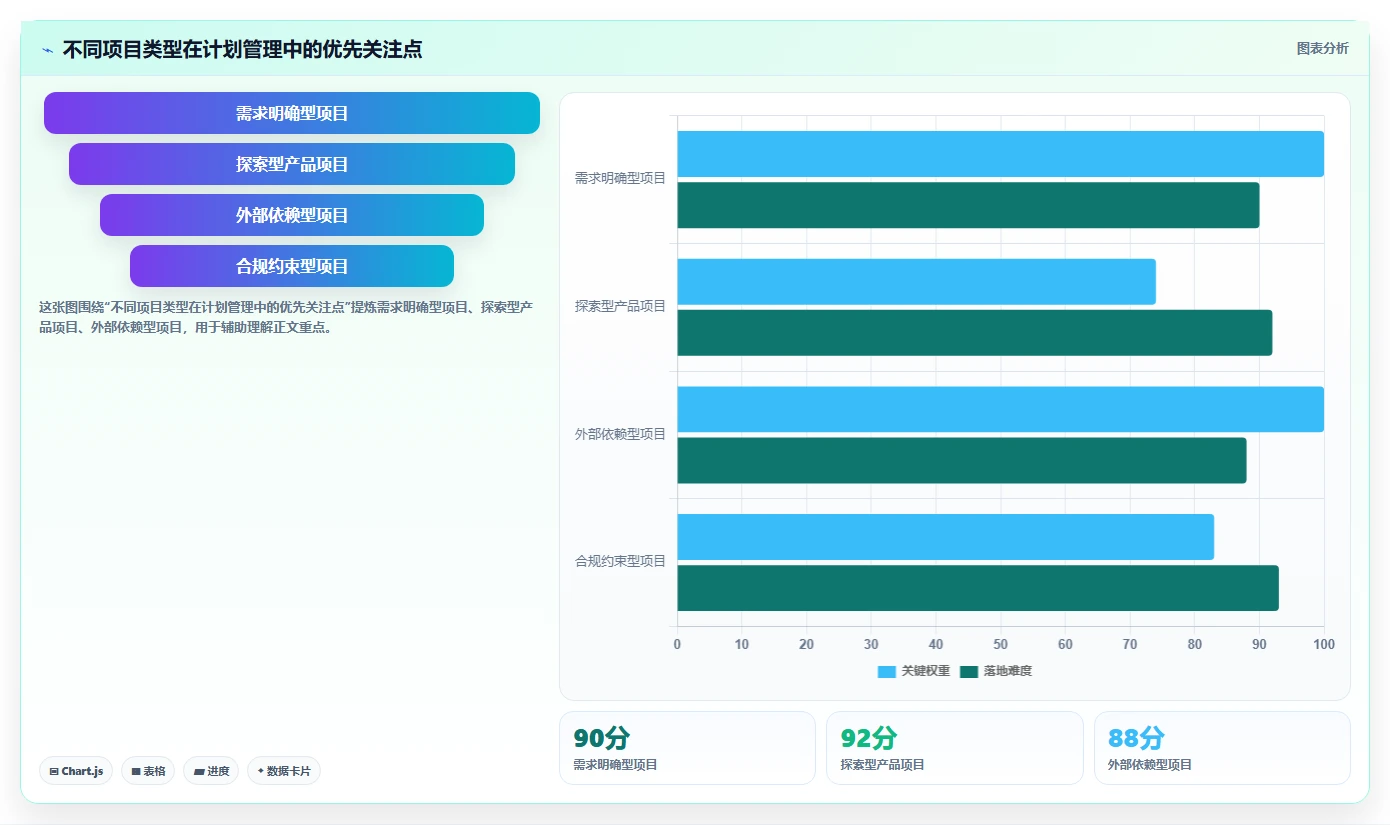Click the x-axis tick label 100
The width and height of the screenshot is (1390, 825).
pyautogui.click(x=1324, y=645)
